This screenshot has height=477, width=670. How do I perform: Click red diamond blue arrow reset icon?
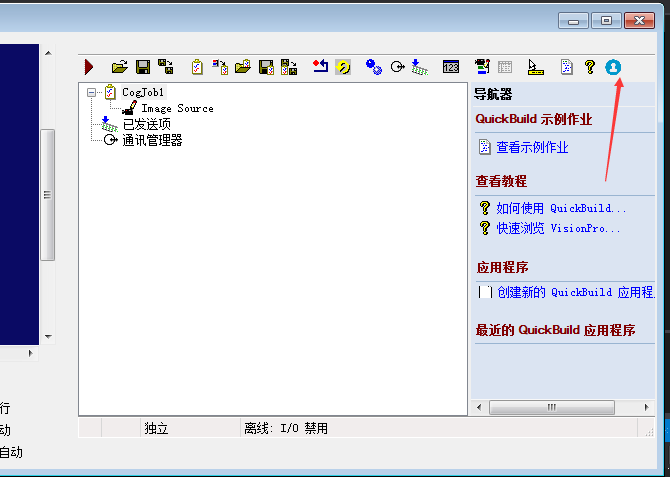[x=320, y=67]
